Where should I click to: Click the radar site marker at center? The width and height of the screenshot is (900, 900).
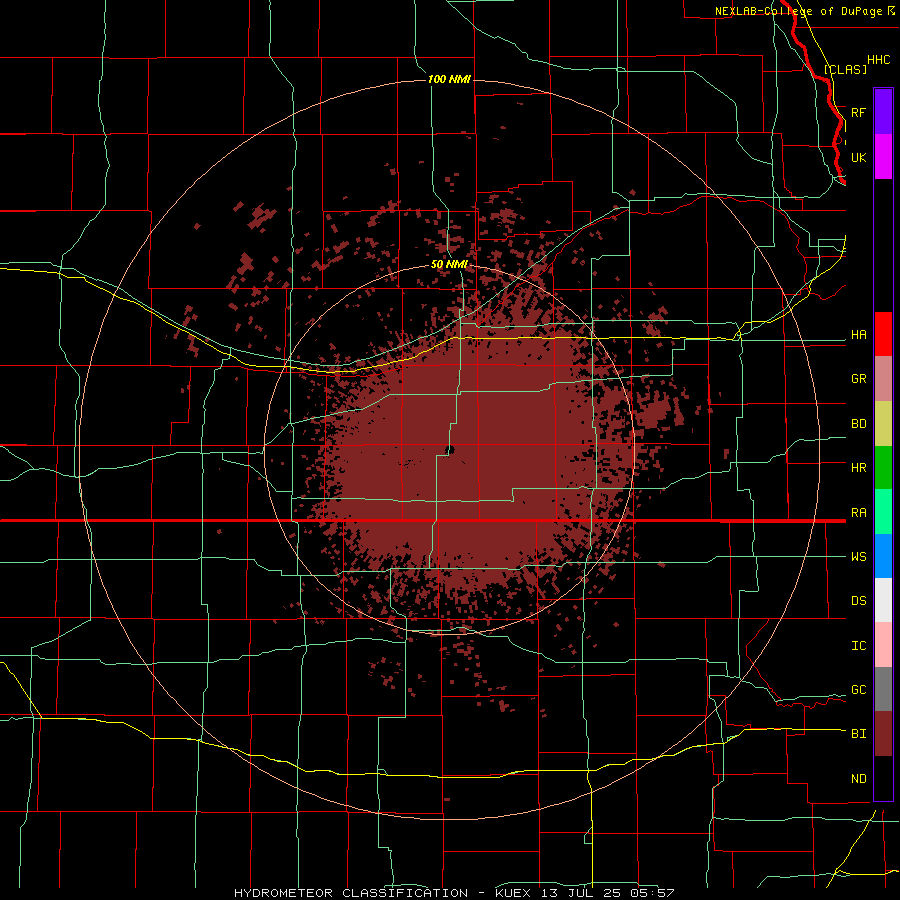pos(450,451)
